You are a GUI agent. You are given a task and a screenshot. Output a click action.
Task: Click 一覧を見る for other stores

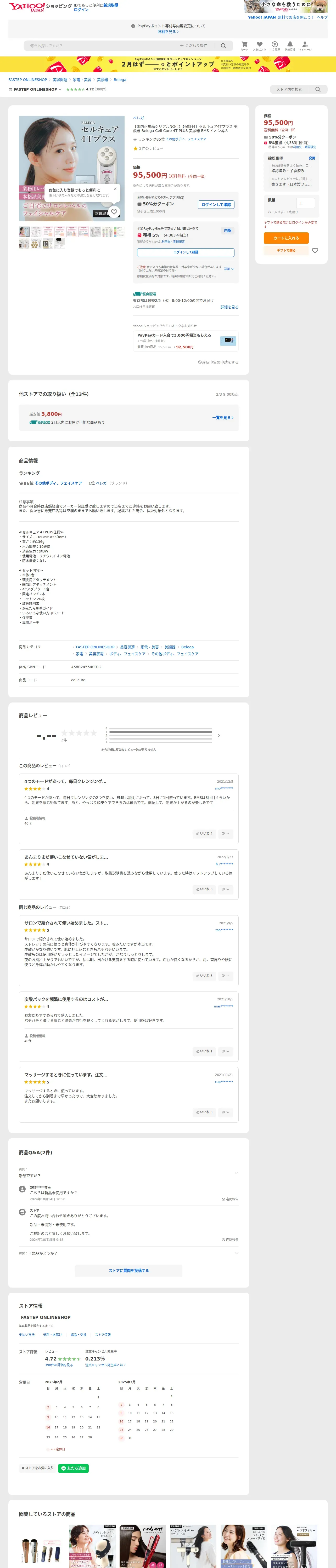(x=223, y=418)
